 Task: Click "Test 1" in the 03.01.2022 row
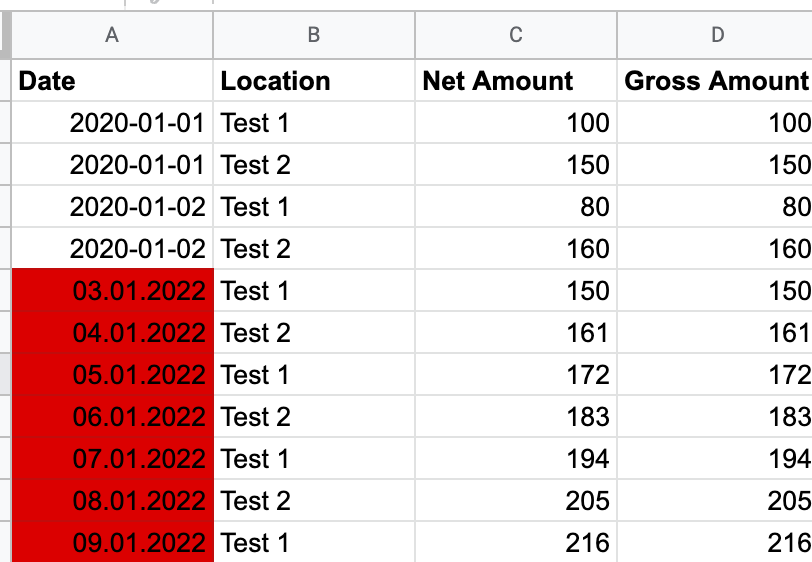[314, 291]
